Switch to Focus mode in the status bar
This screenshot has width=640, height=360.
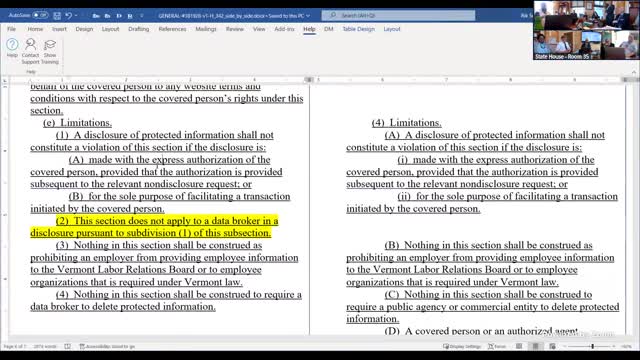497,346
